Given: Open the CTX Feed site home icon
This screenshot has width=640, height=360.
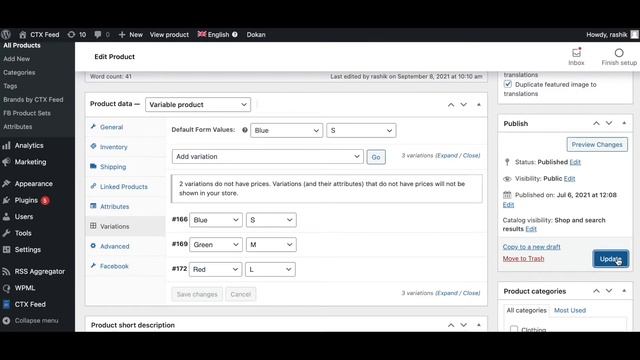Looking at the screenshot, I should tap(23, 35).
